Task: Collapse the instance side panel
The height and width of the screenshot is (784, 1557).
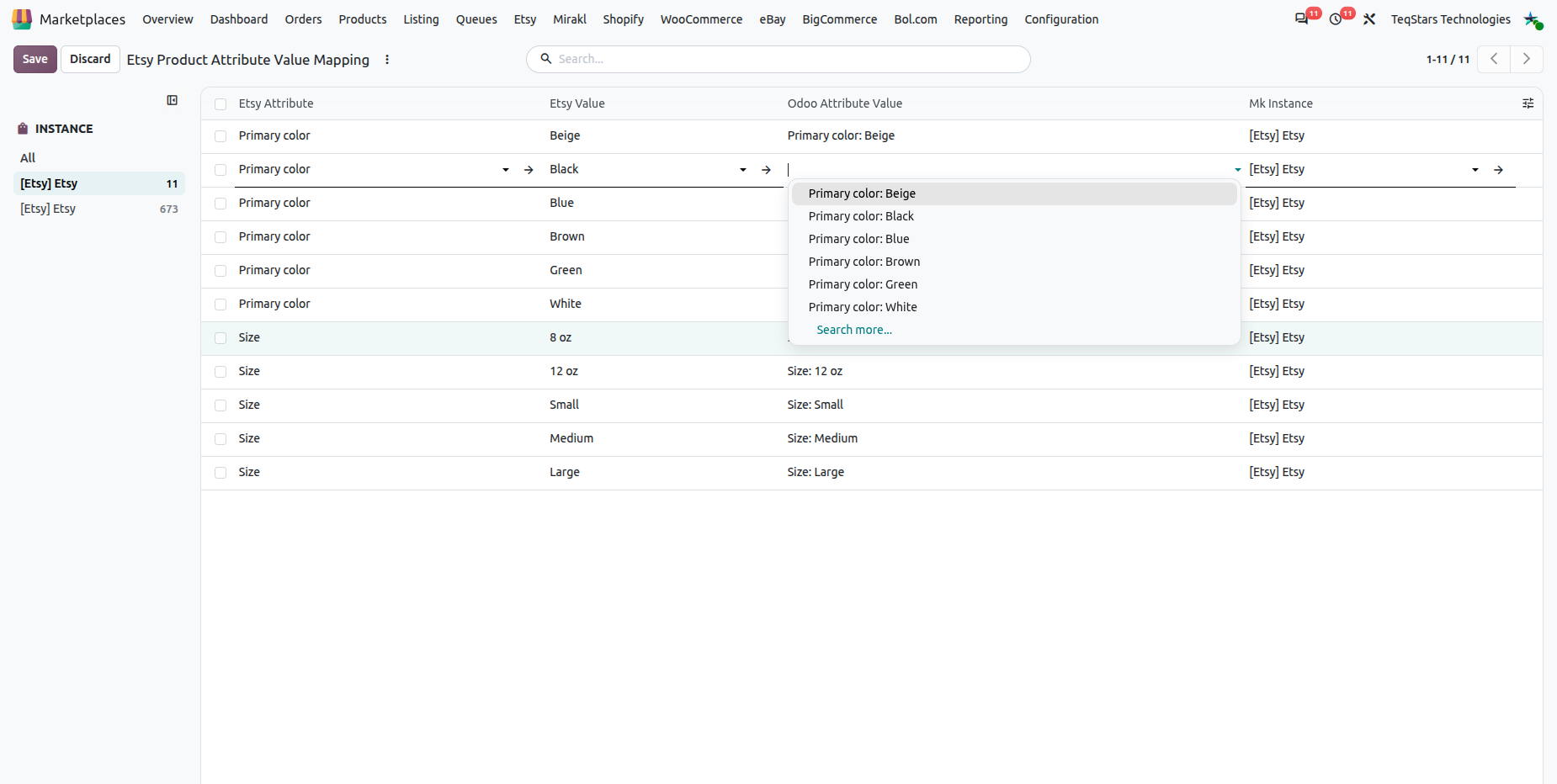Action: coord(173,100)
